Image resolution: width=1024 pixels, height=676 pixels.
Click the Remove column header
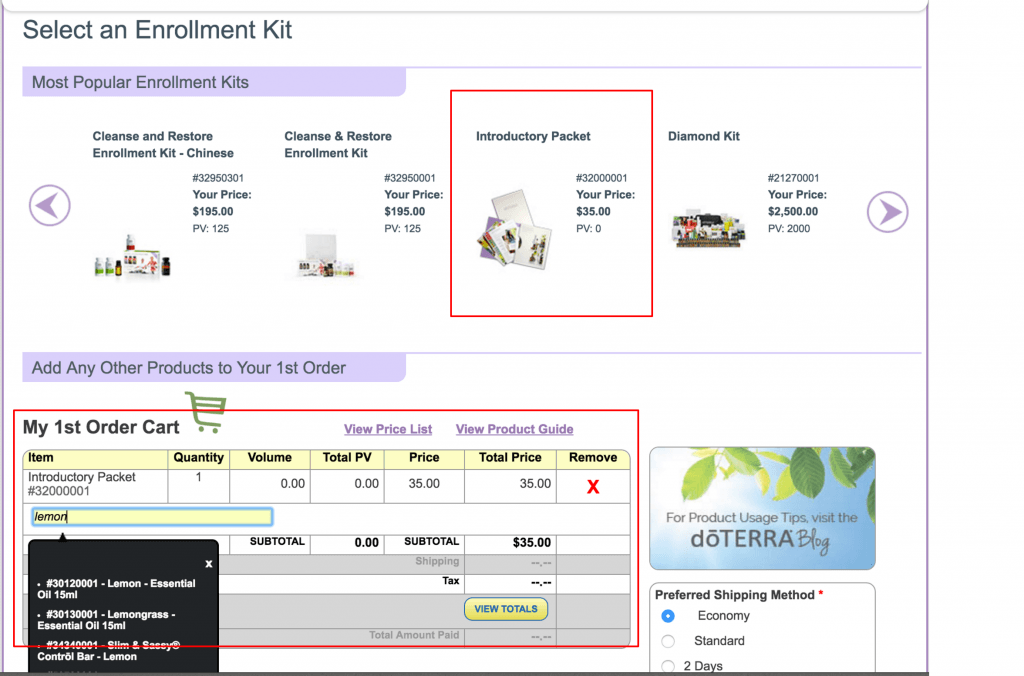pyautogui.click(x=593, y=458)
